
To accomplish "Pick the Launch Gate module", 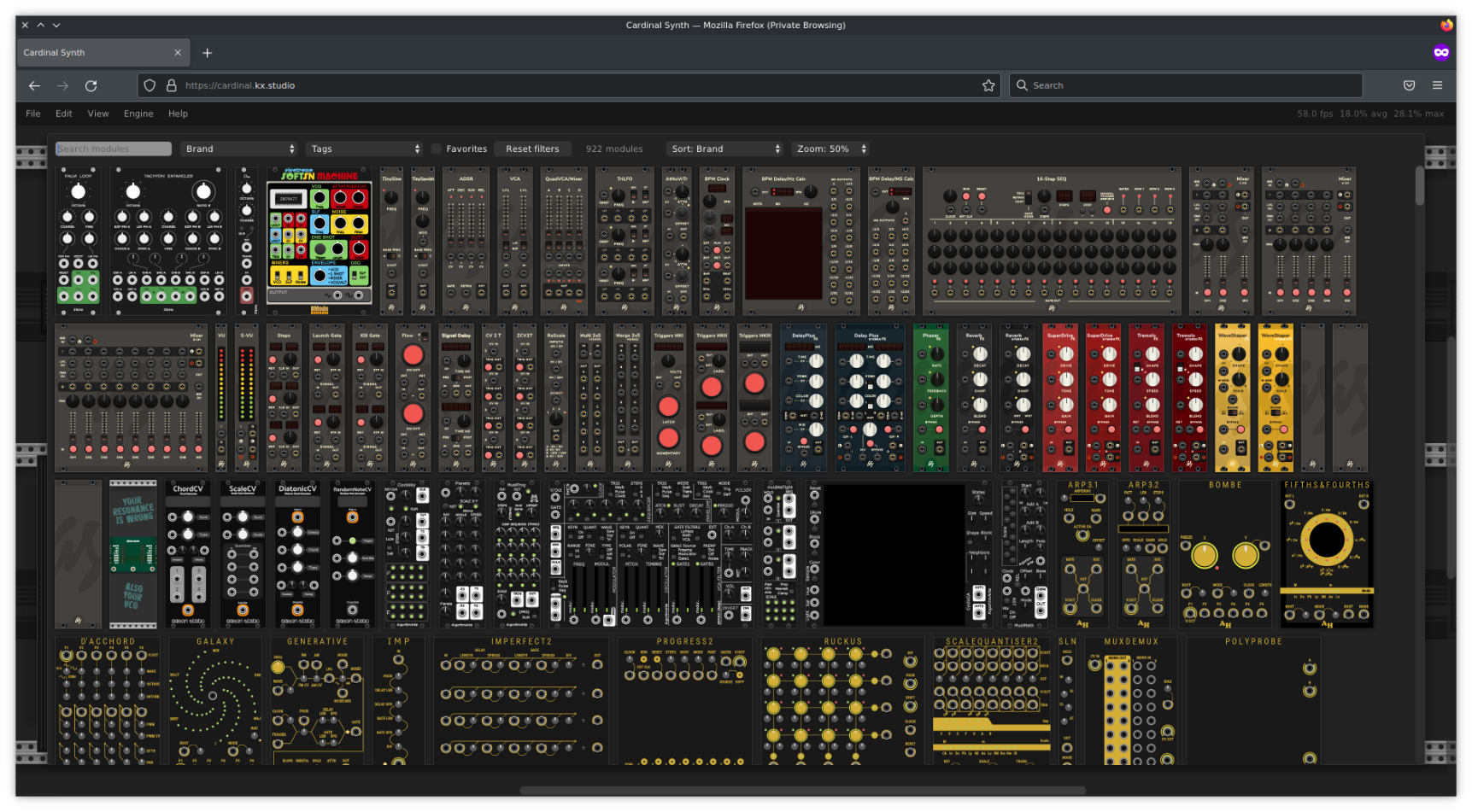I will [x=326, y=397].
